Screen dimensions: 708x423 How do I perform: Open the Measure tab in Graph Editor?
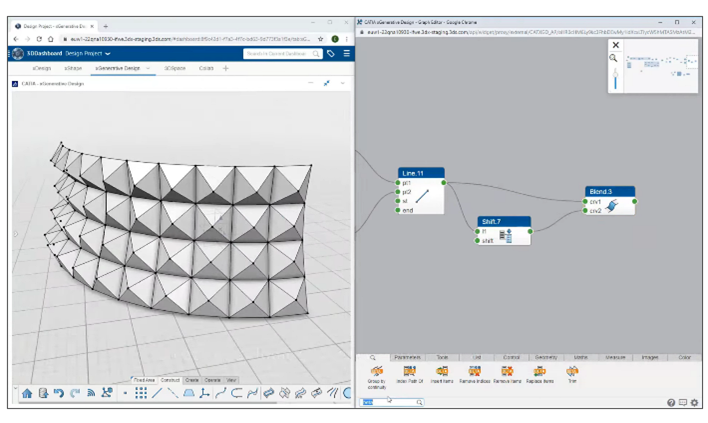point(615,357)
